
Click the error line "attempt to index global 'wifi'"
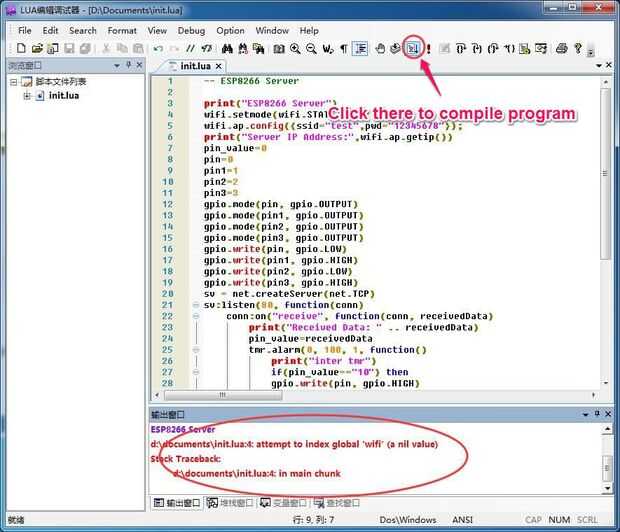pyautogui.click(x=294, y=444)
